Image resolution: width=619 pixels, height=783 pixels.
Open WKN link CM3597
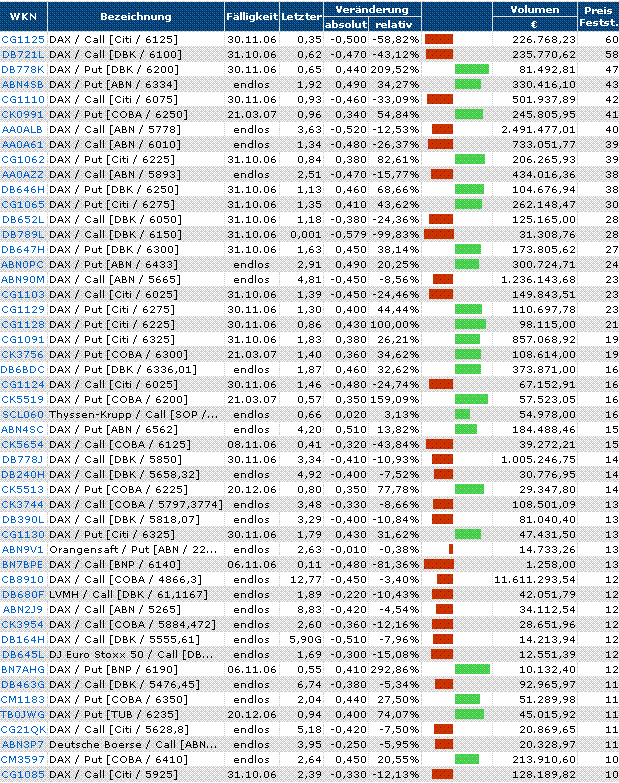(x=23, y=760)
